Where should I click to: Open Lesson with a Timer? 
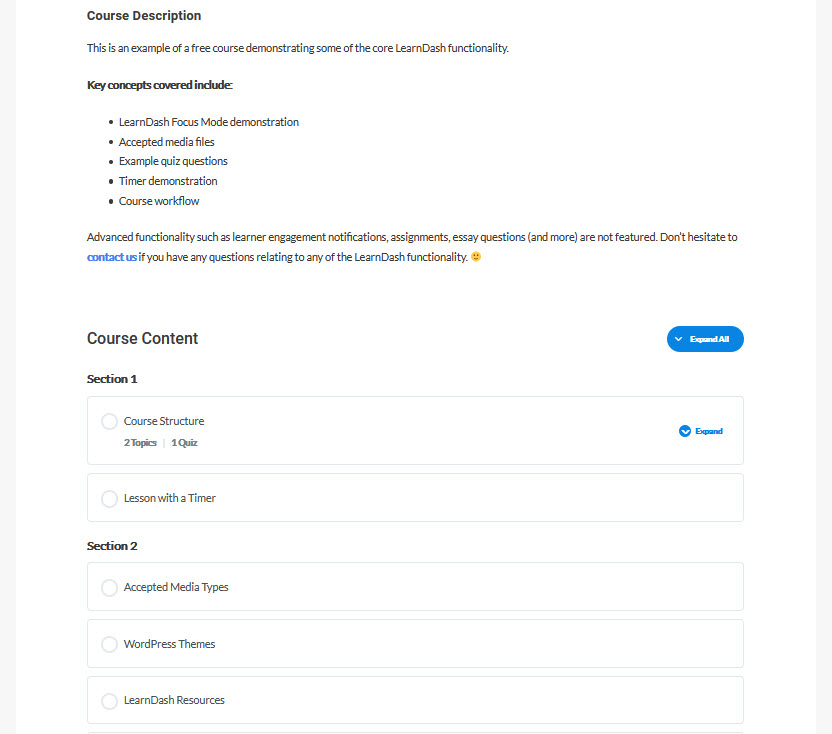point(170,498)
